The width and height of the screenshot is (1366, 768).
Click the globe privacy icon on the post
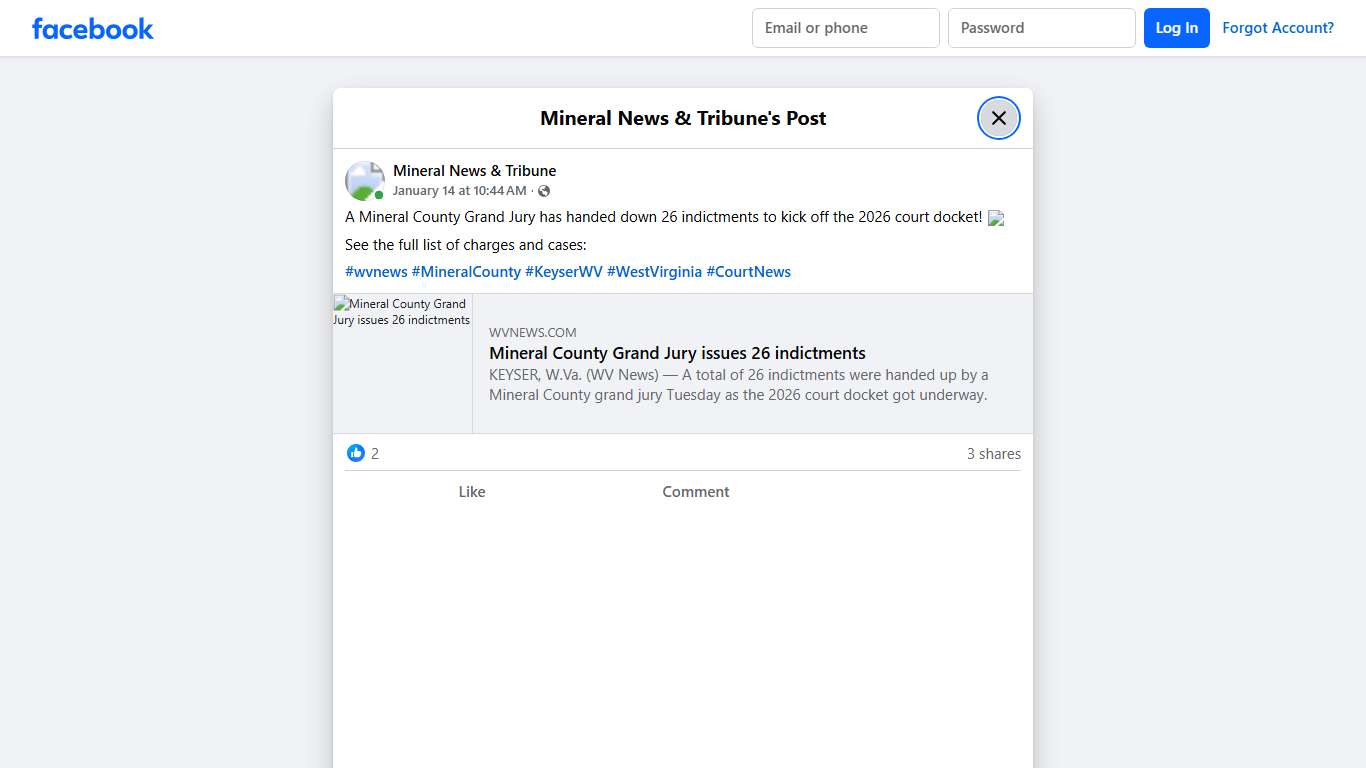[543, 190]
